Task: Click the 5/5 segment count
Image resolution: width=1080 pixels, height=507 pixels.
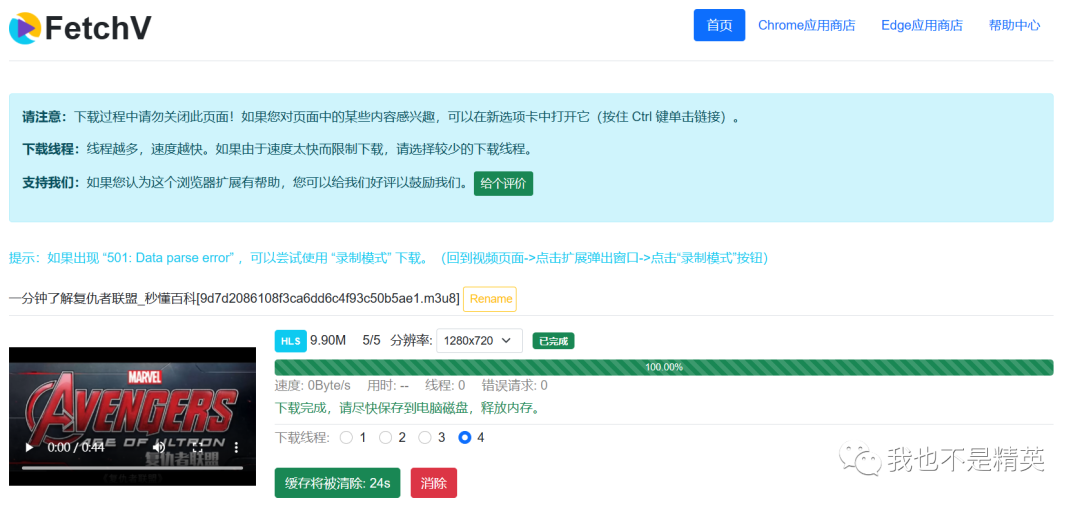Action: point(371,340)
